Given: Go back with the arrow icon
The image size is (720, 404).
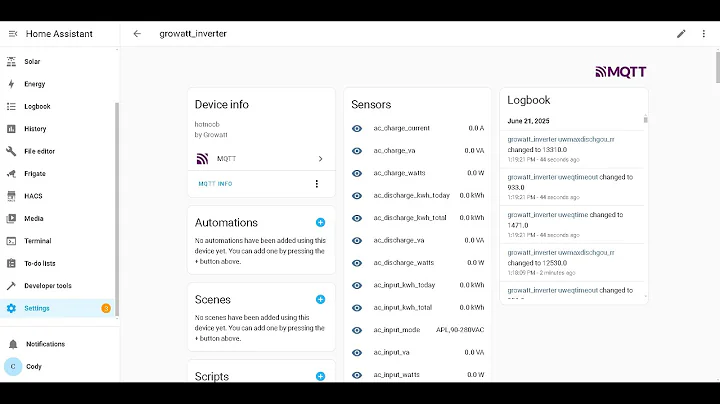Looking at the screenshot, I should click(137, 34).
